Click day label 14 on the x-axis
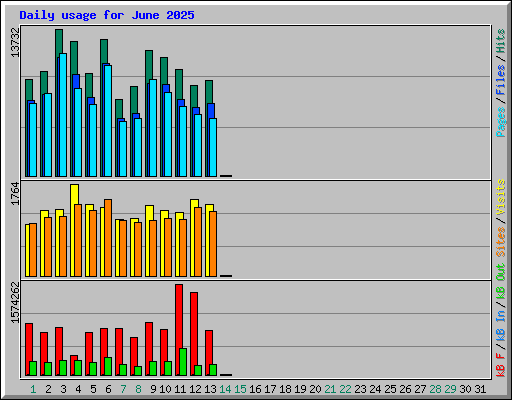Viewport: 512px width, 400px height. (225, 389)
